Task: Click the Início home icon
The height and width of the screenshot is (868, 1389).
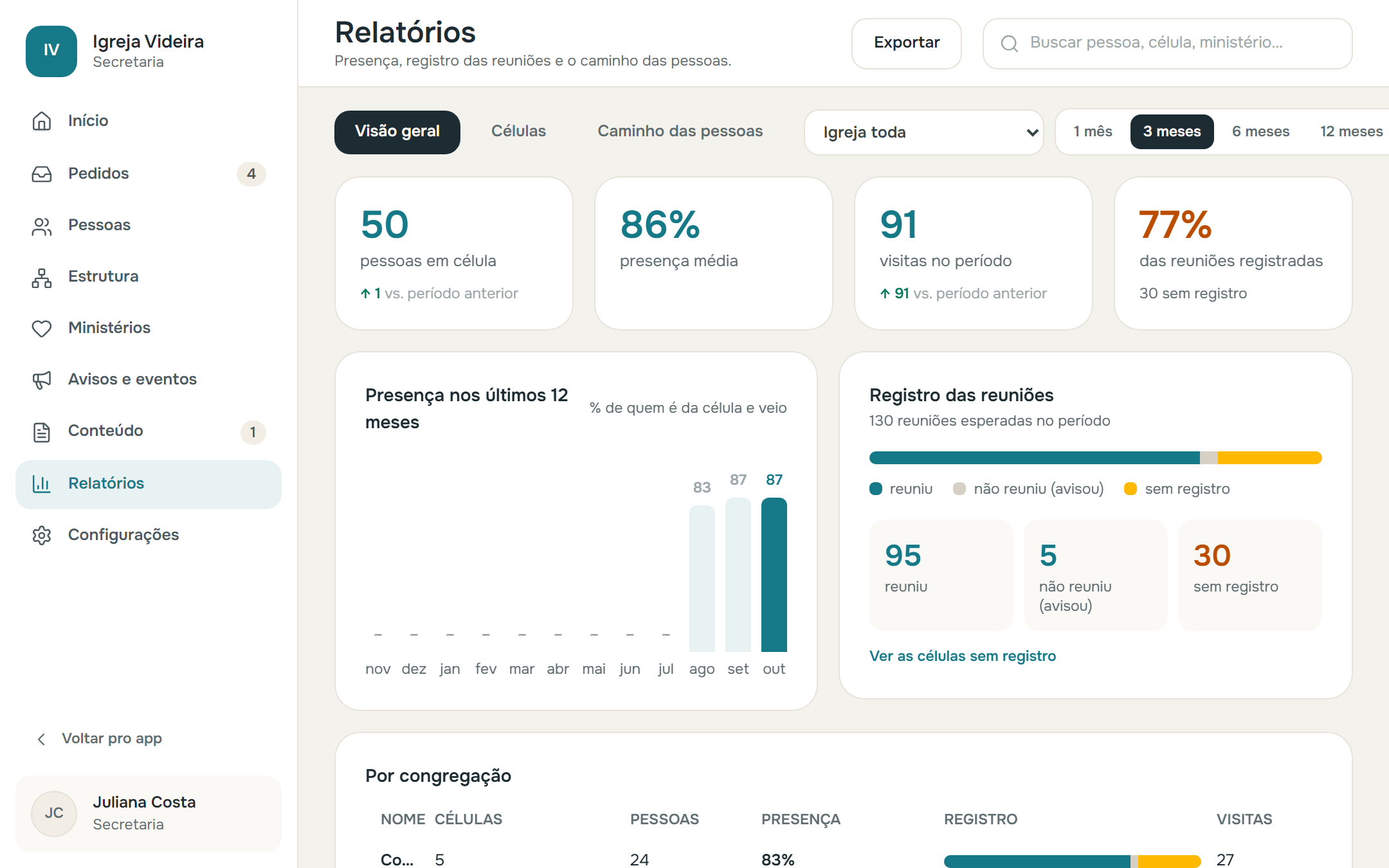Action: click(42, 121)
